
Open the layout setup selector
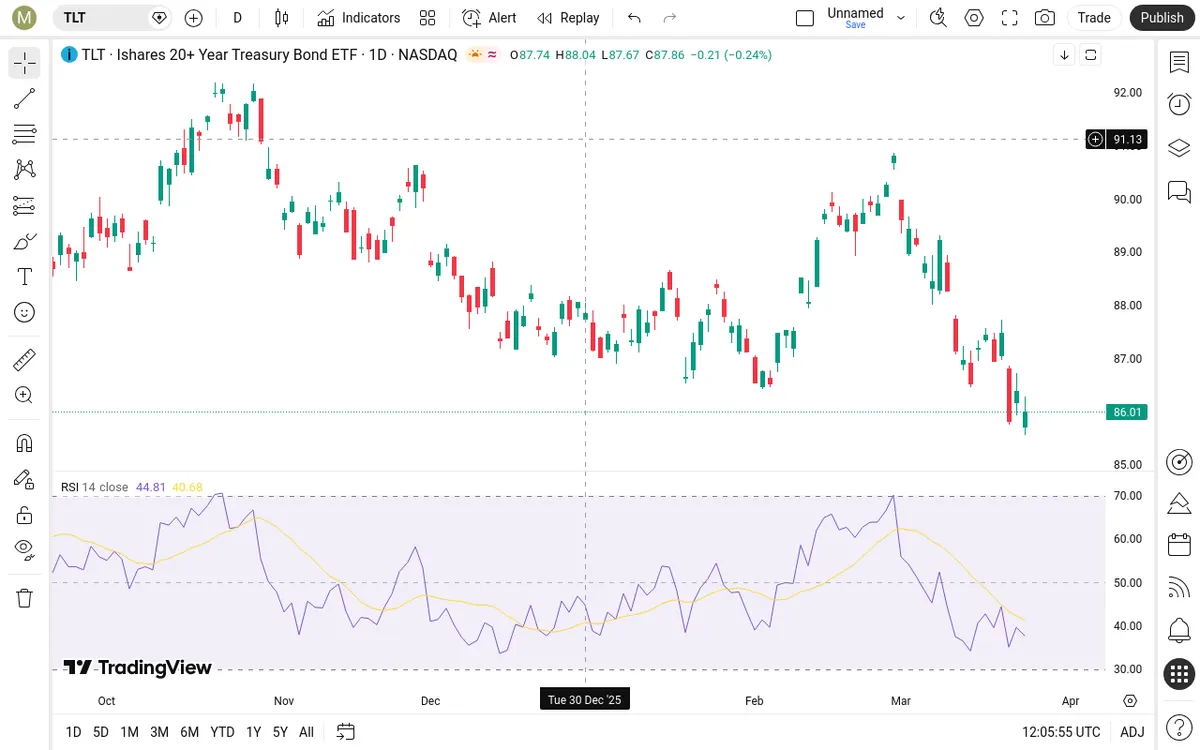point(805,17)
